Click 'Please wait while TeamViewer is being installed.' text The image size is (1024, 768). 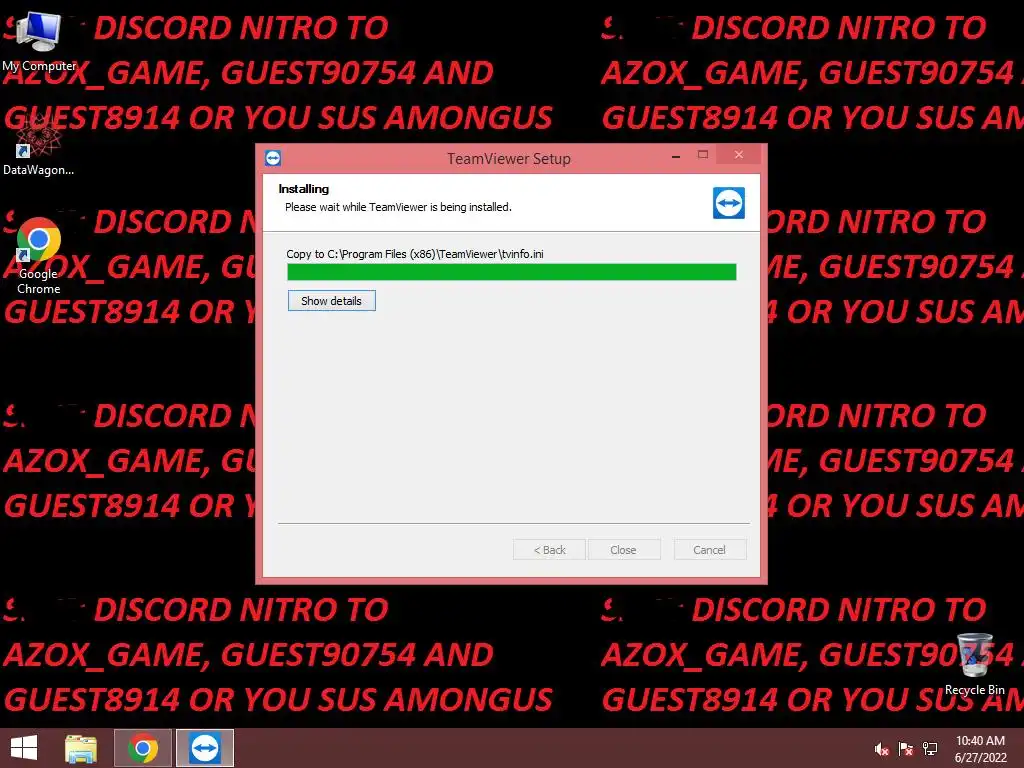398,207
